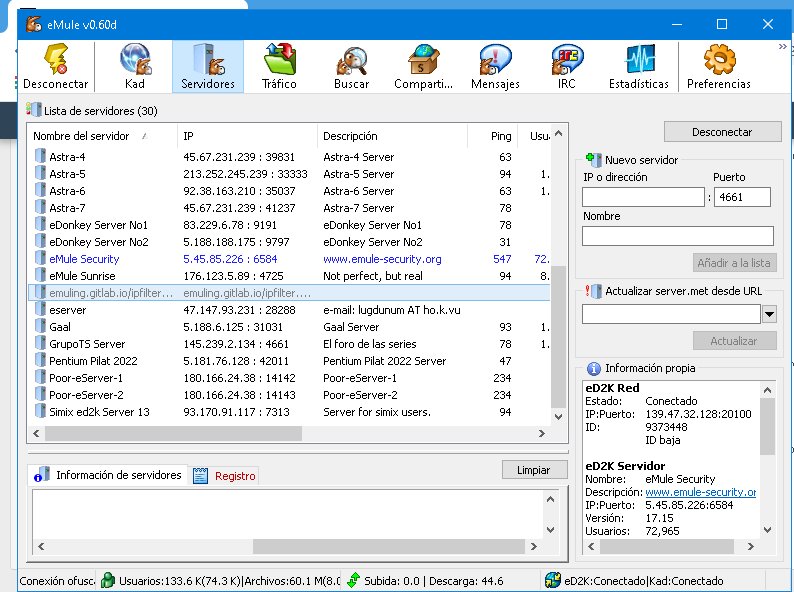794x592 pixels.
Task: Click the Actualizar server.met warning icon
Action: [593, 291]
